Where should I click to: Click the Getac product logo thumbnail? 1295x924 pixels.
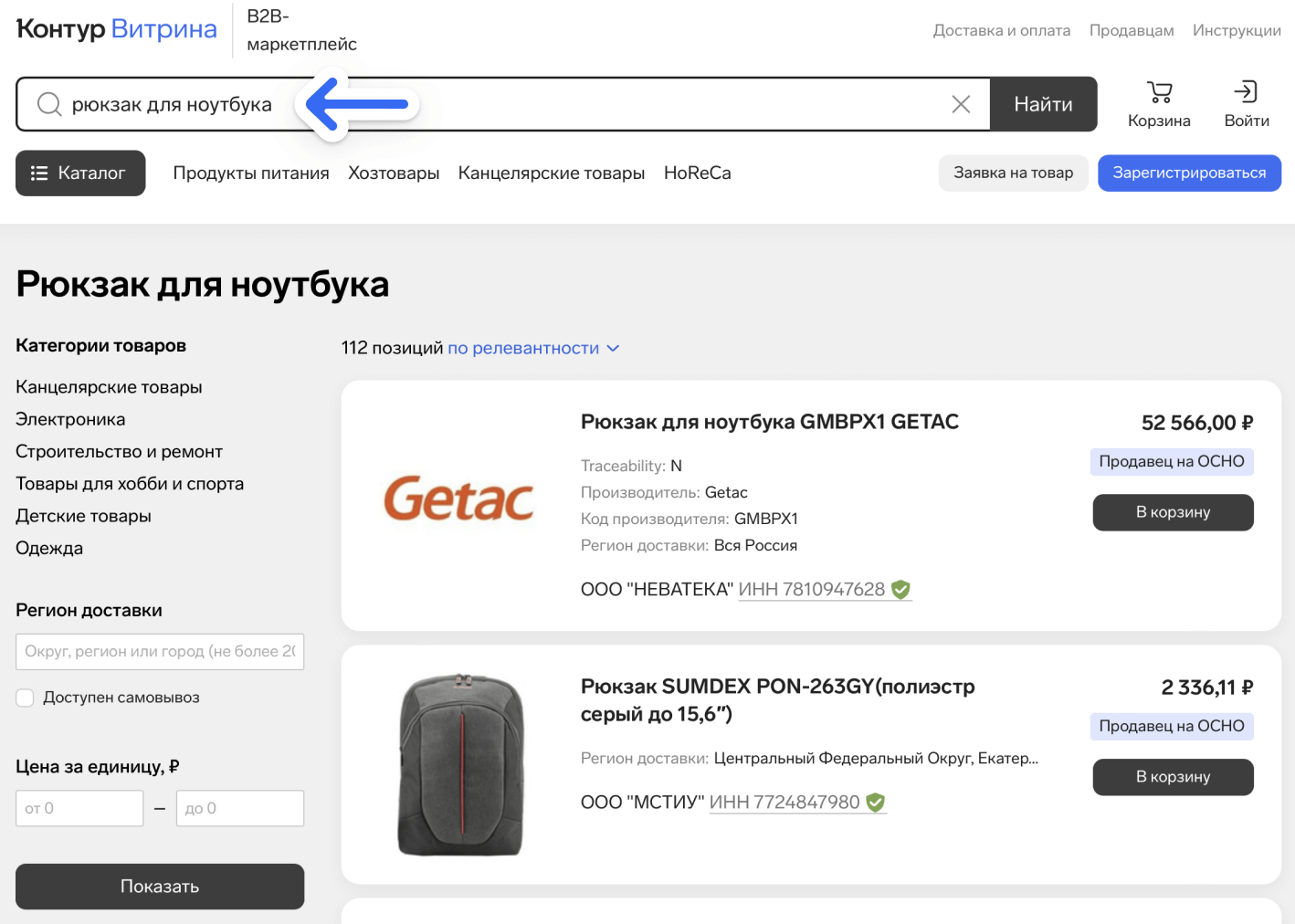[x=458, y=499]
